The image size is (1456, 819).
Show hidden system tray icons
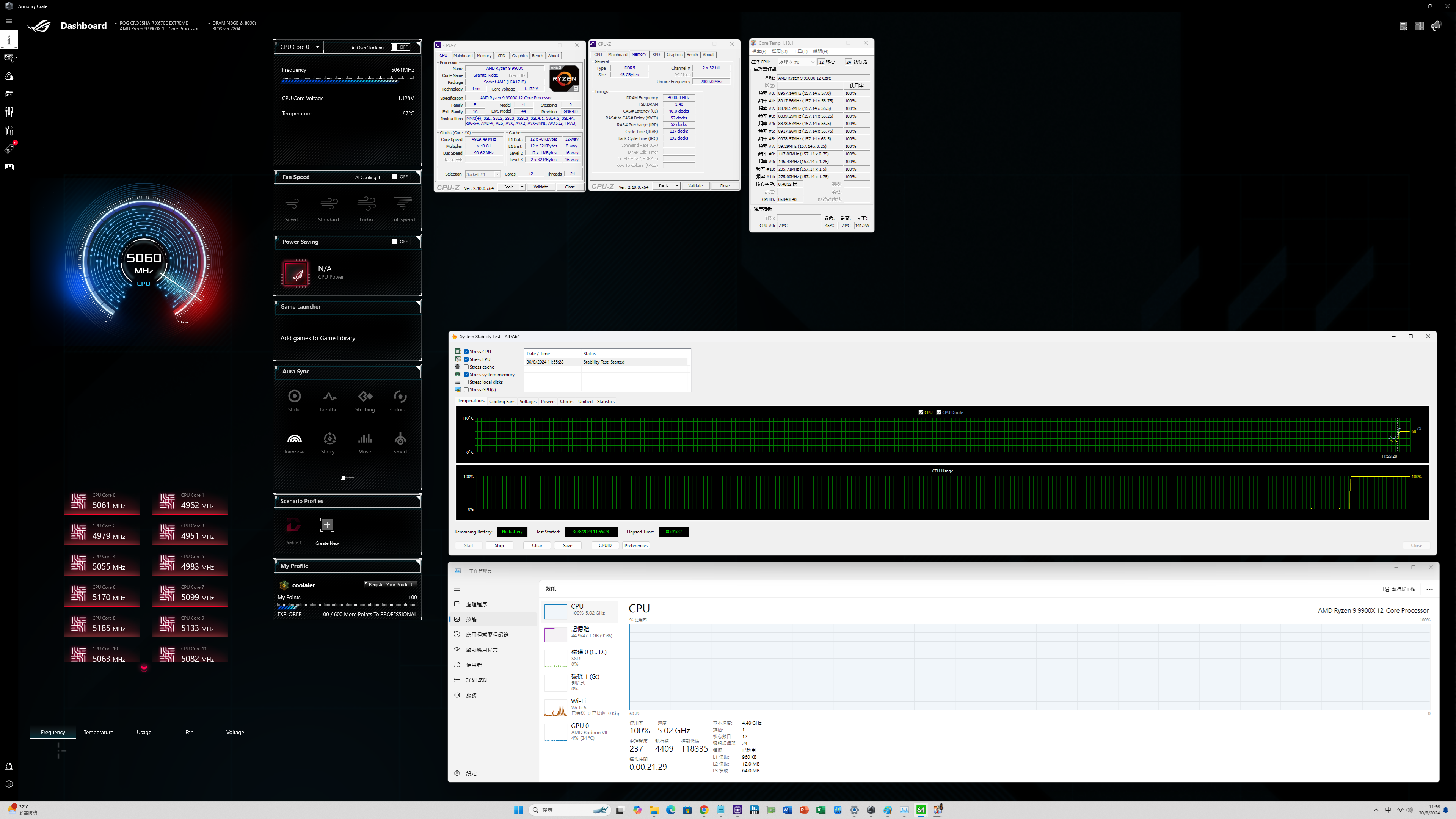(x=1376, y=810)
